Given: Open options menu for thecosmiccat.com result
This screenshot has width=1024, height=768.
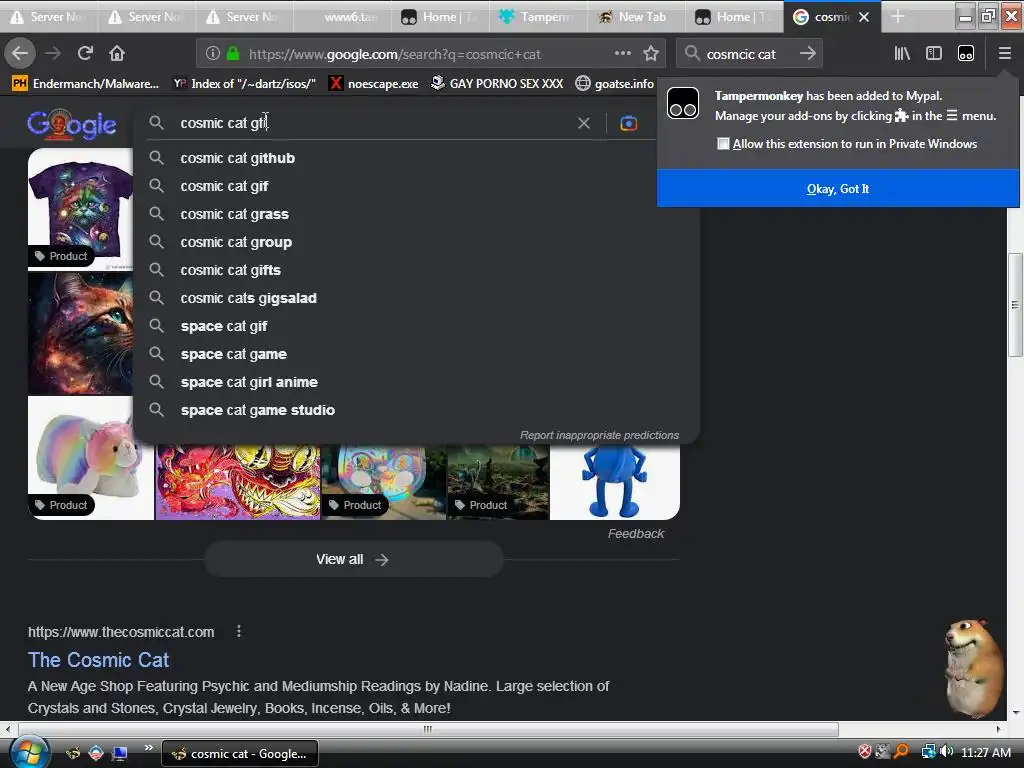Looking at the screenshot, I should coord(239,632).
